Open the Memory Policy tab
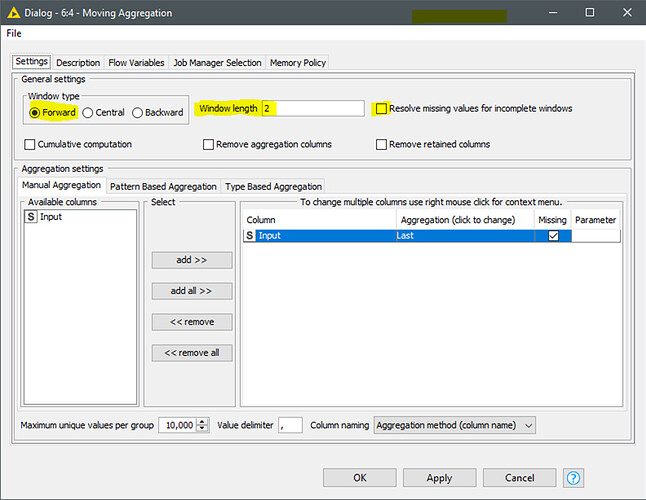Image resolution: width=646 pixels, height=500 pixels. coord(297,63)
